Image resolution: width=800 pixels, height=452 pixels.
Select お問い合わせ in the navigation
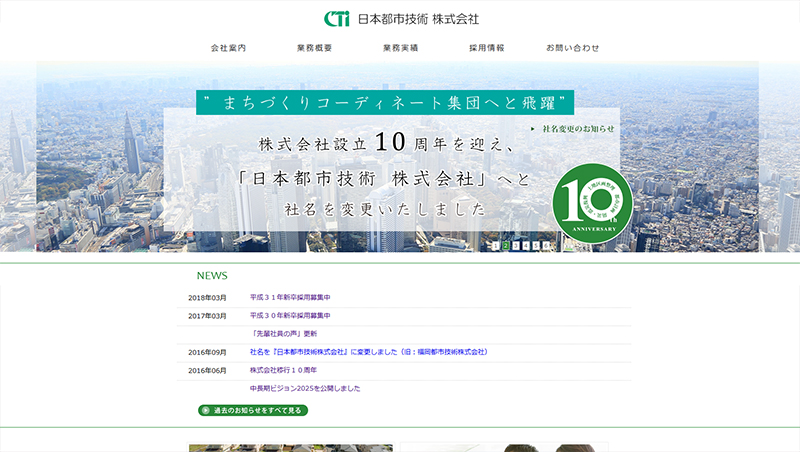(x=573, y=48)
